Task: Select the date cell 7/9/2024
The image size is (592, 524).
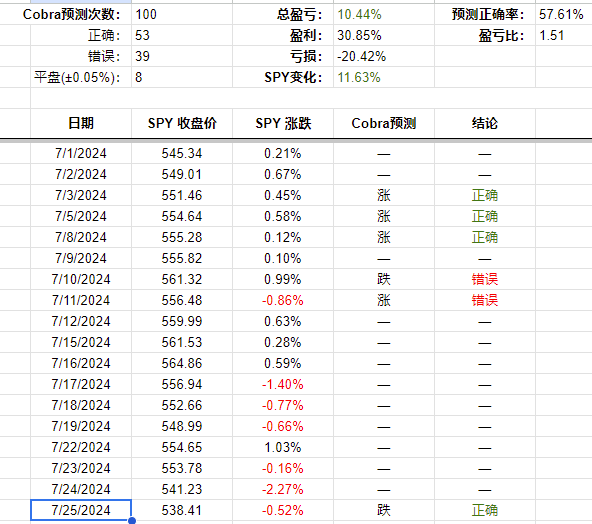Action: (x=81, y=258)
